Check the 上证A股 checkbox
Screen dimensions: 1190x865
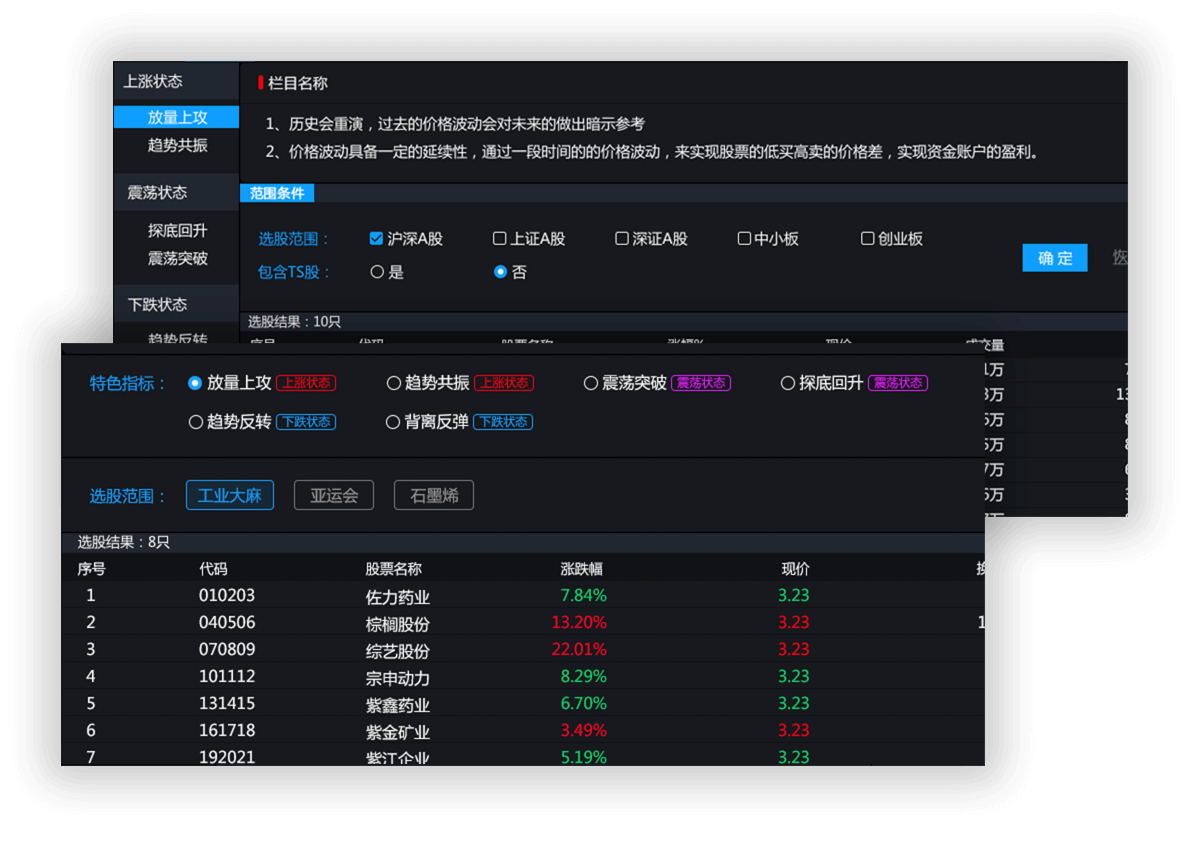coord(500,239)
